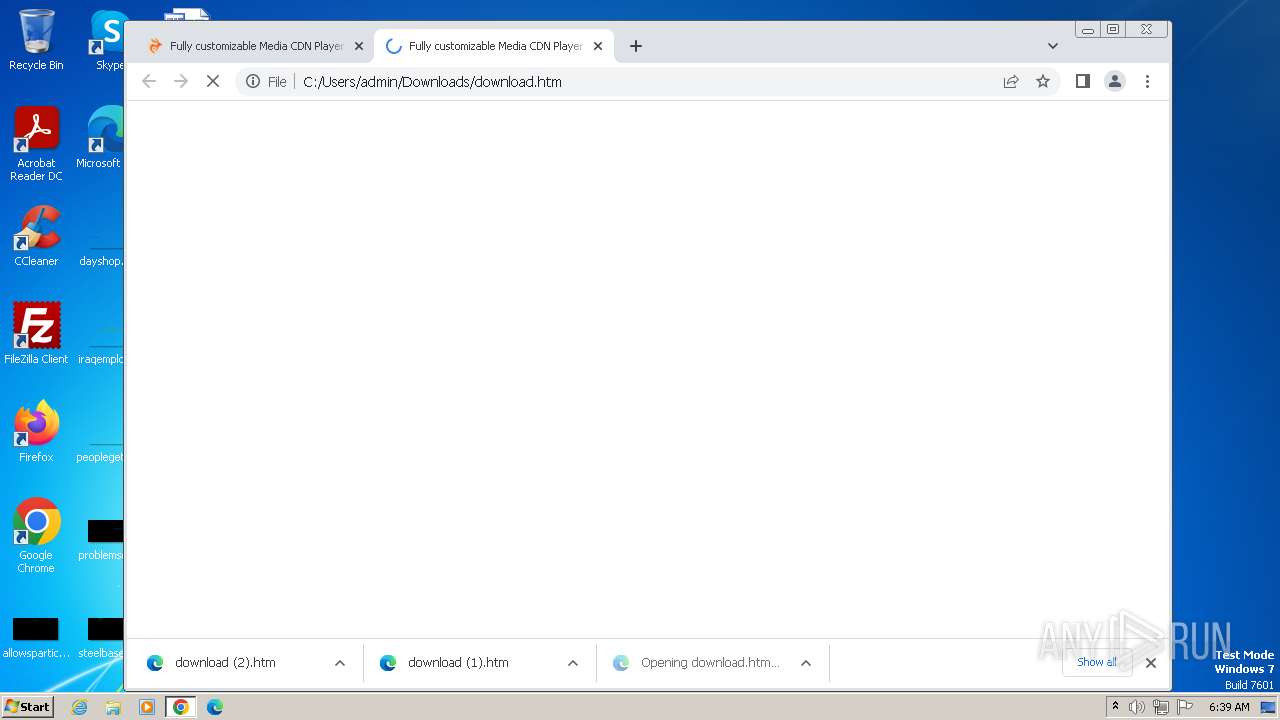Click the 6:39 AM clock
This screenshot has height=720, width=1280.
point(1229,707)
